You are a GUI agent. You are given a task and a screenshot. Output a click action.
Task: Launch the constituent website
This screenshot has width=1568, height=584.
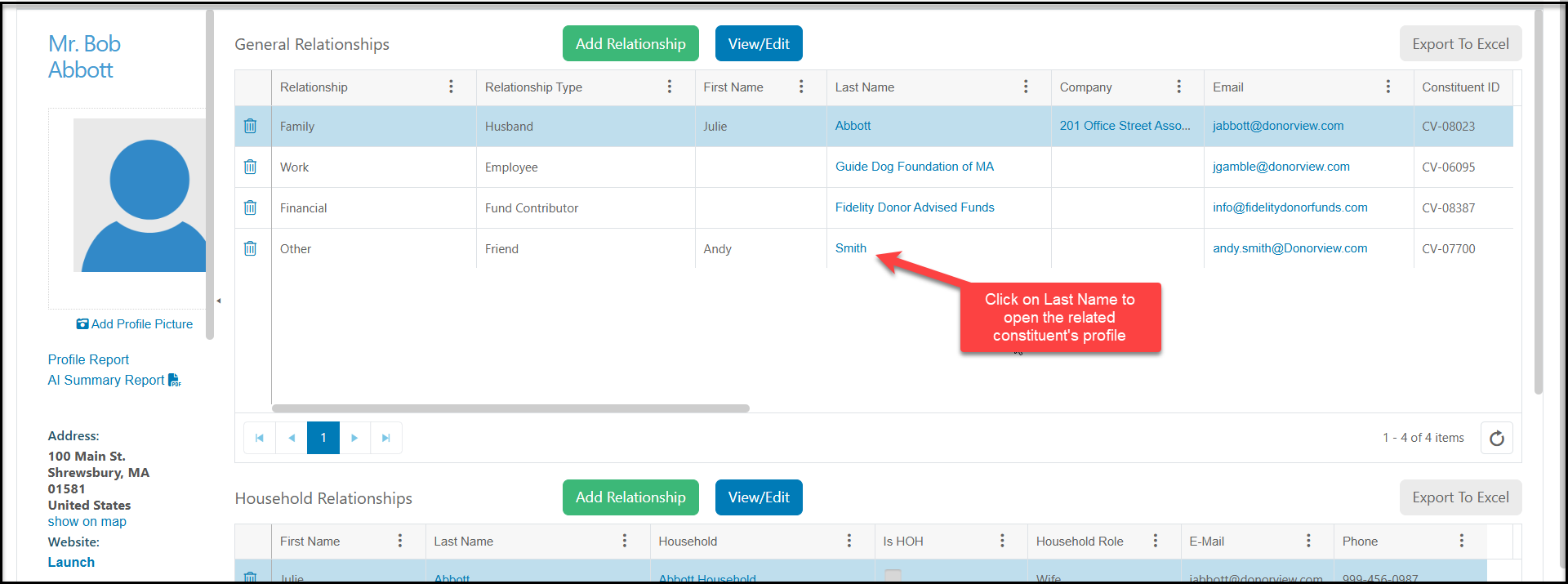click(71, 562)
